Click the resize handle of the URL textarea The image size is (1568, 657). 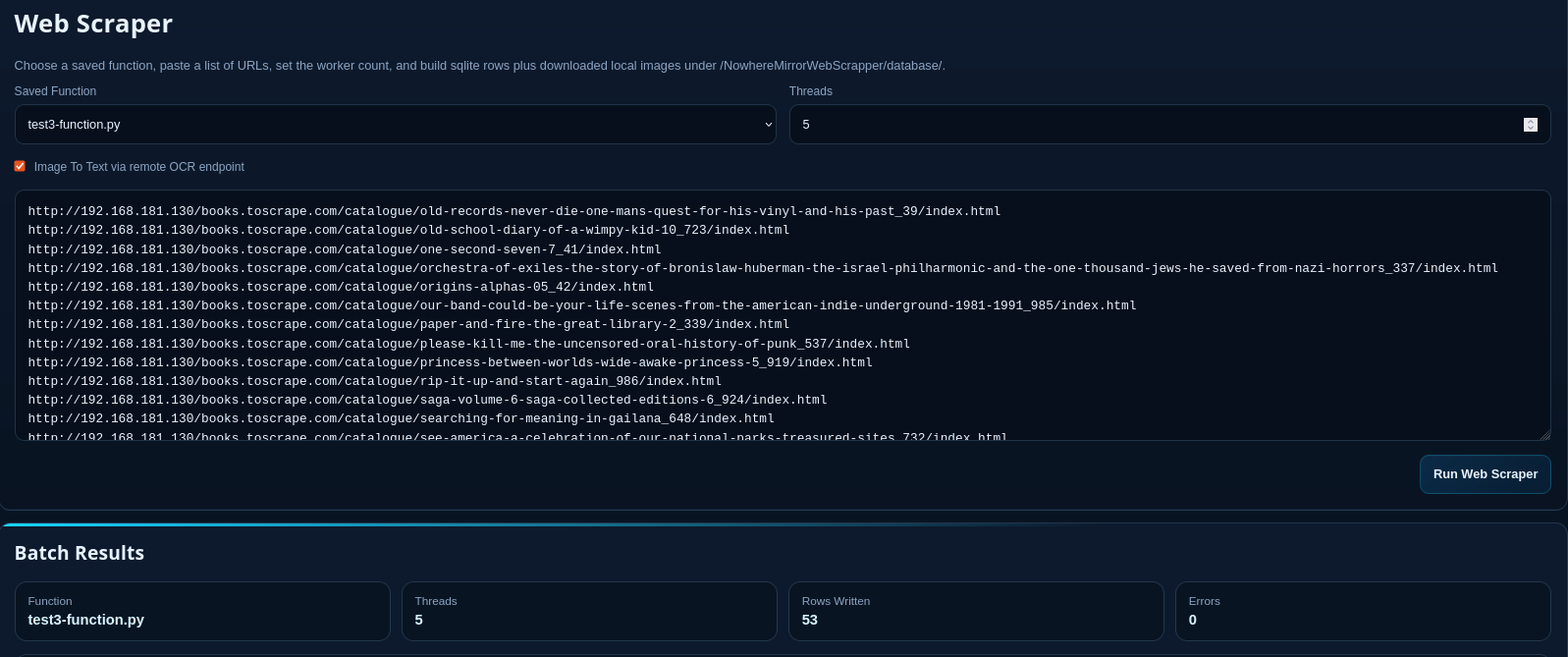1544,434
